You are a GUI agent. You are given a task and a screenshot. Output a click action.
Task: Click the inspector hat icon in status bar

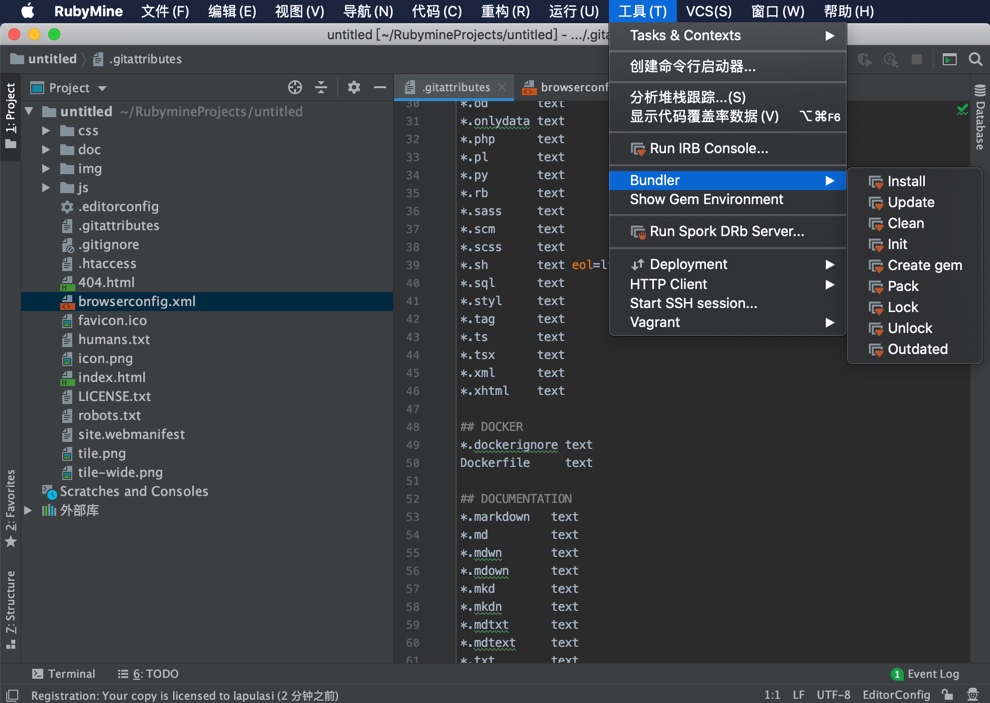tap(973, 694)
